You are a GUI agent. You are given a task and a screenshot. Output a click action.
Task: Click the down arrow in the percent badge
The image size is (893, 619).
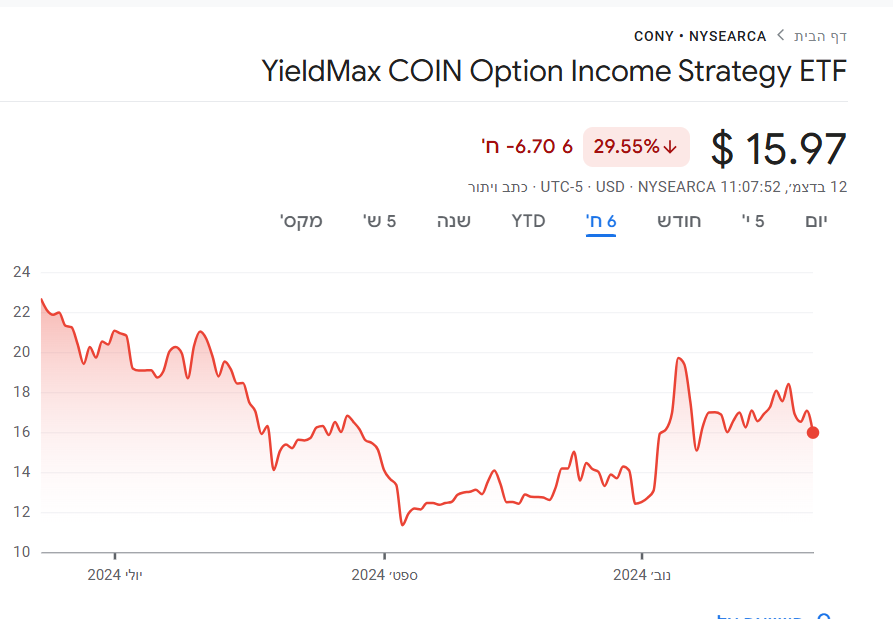point(670,147)
